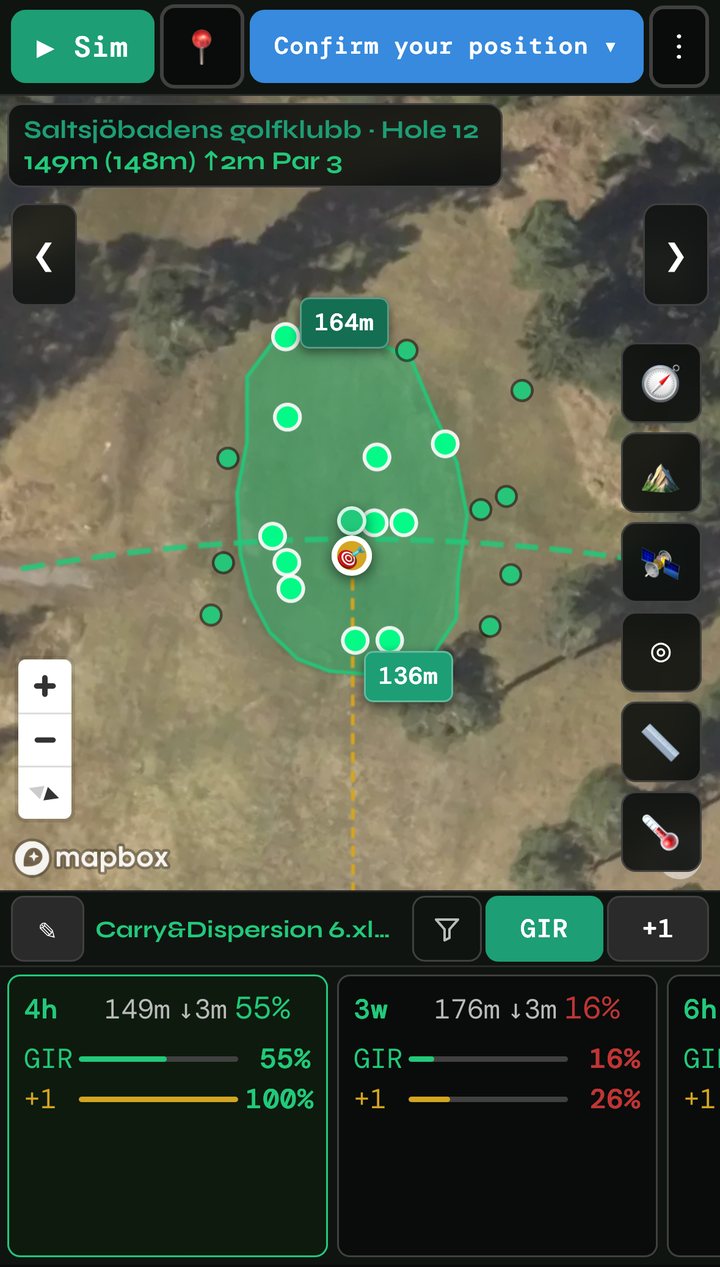The height and width of the screenshot is (1267, 720).
Task: Tap the 136m distance label
Action: (x=408, y=677)
